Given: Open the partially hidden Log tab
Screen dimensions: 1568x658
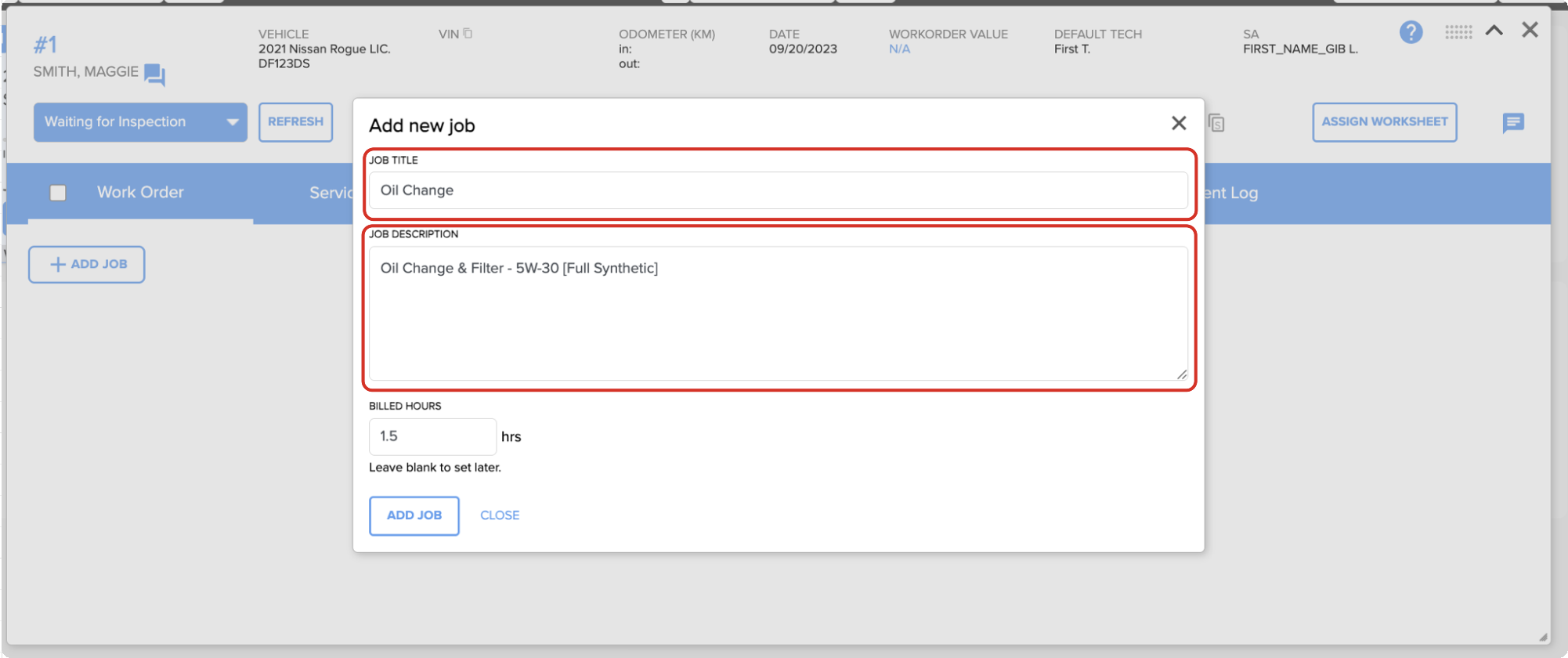Looking at the screenshot, I should point(1232,193).
